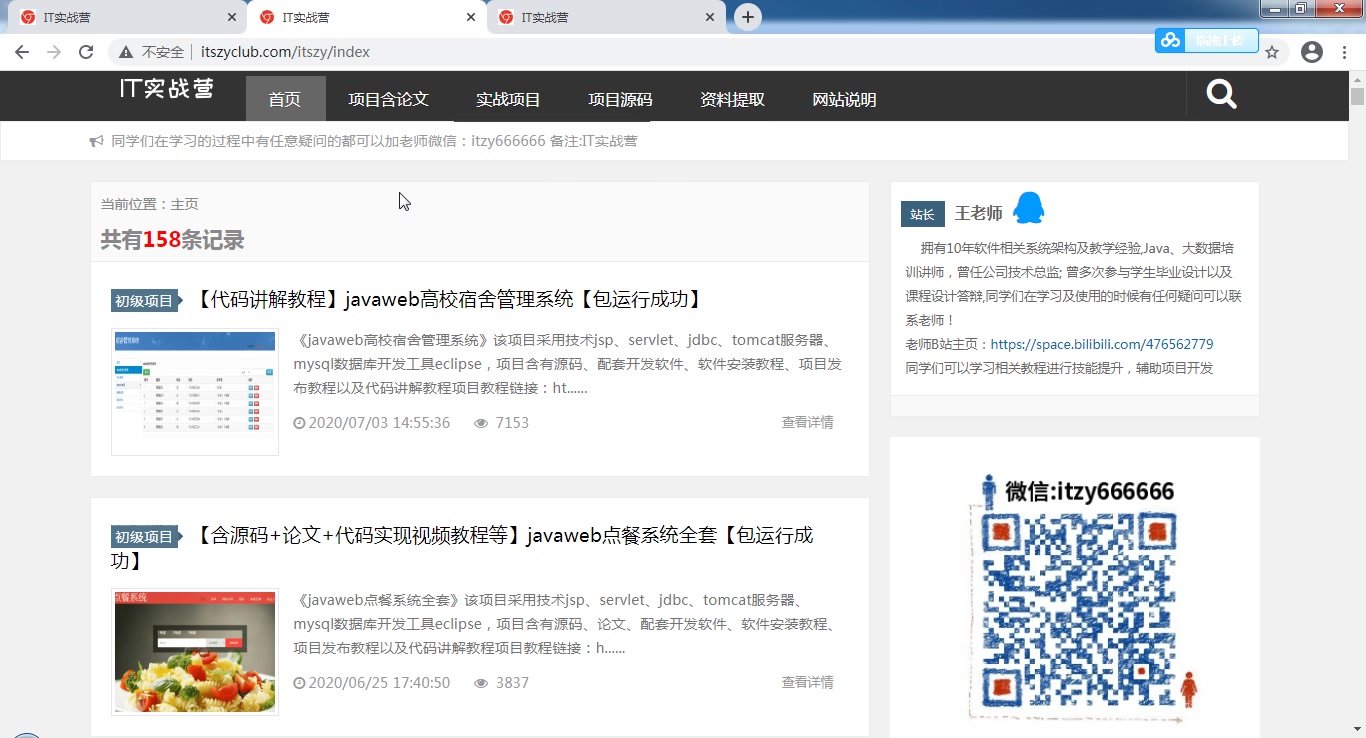
Task: Click the clock icon beside 2020/06/25
Action: (x=299, y=683)
